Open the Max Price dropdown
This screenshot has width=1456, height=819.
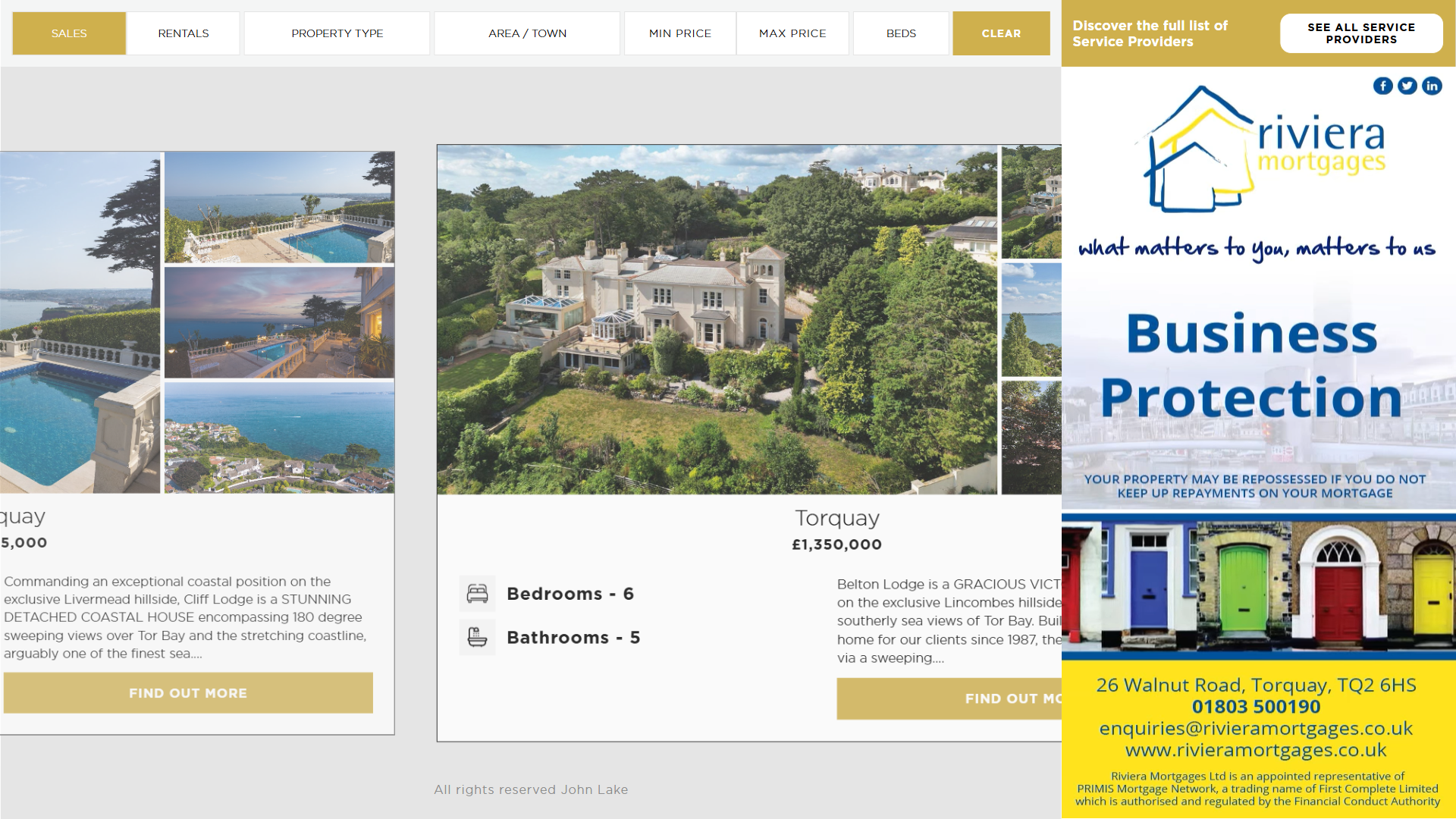click(x=792, y=33)
